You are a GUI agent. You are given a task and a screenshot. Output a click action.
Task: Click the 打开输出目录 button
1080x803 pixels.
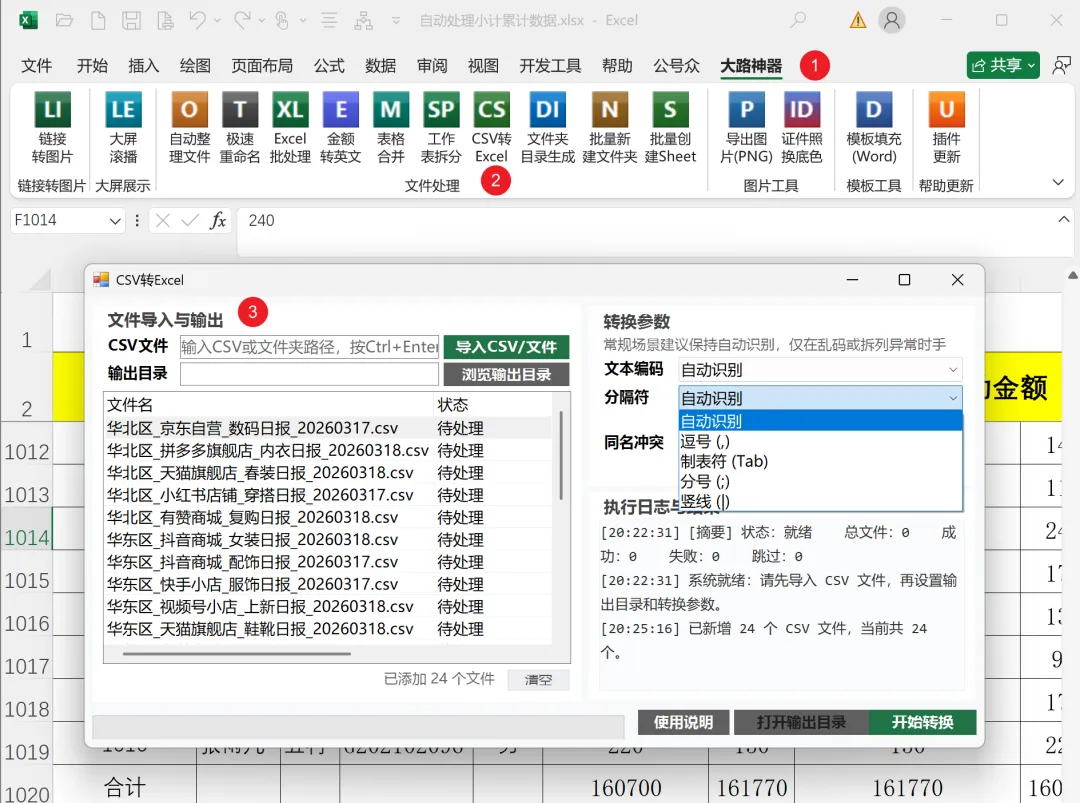(x=801, y=722)
